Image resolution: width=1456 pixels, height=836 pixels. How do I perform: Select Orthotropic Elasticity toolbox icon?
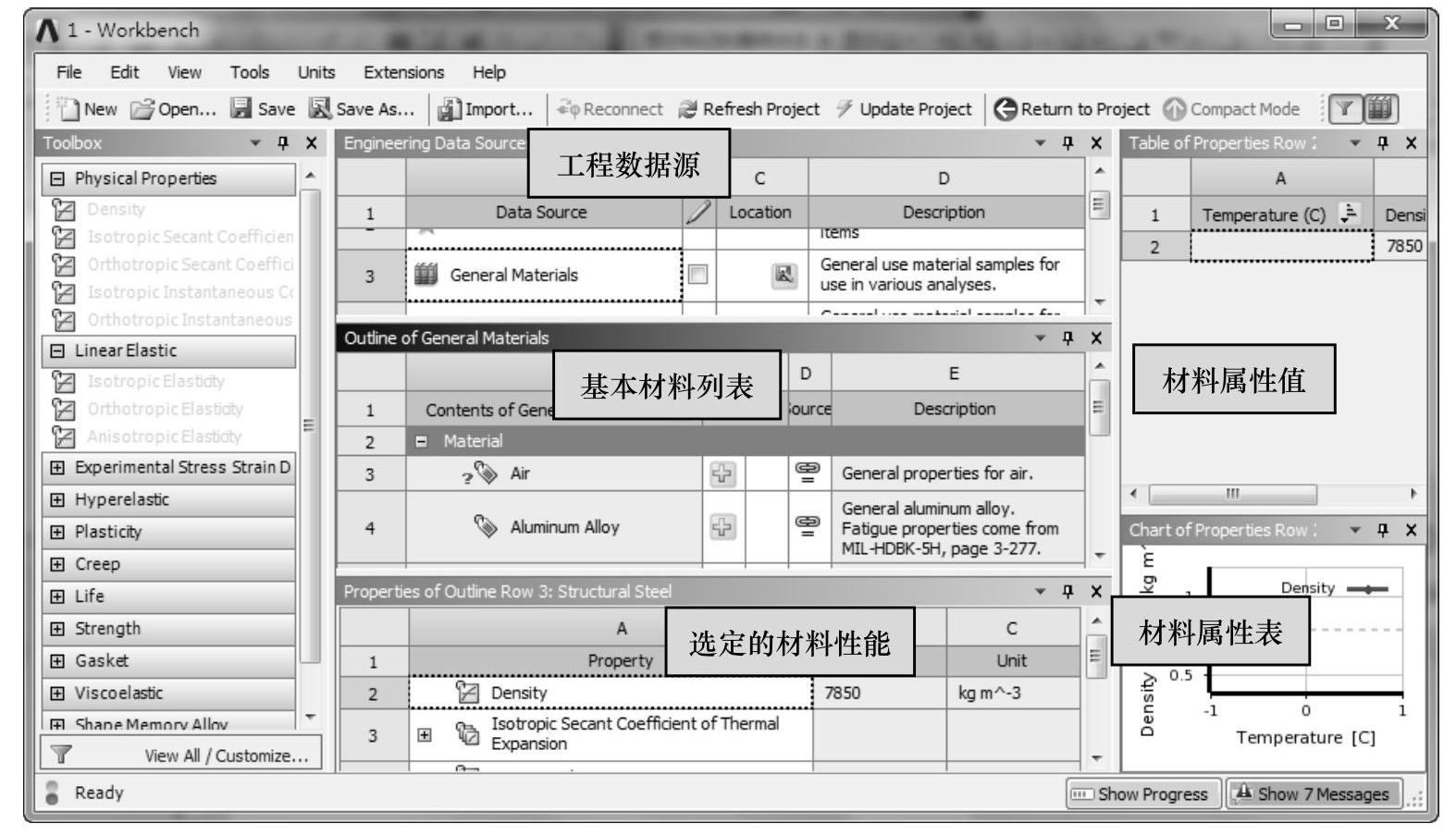pyautogui.click(x=63, y=409)
